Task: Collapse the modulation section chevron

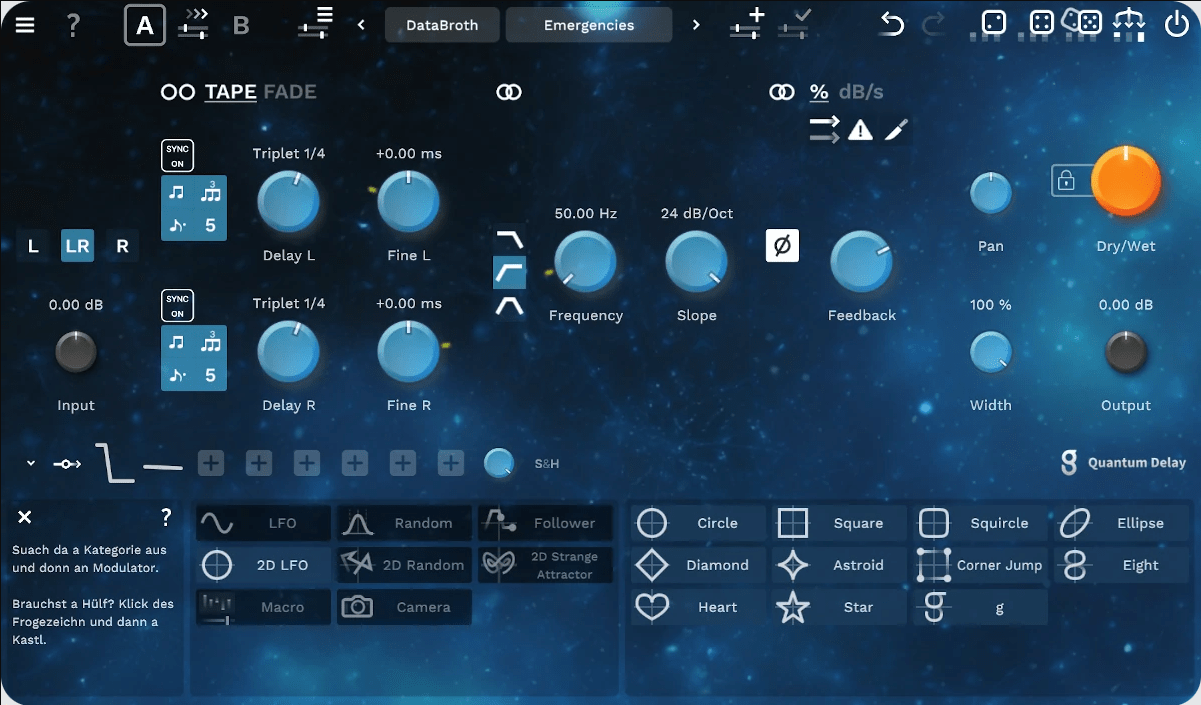Action: pyautogui.click(x=30, y=463)
